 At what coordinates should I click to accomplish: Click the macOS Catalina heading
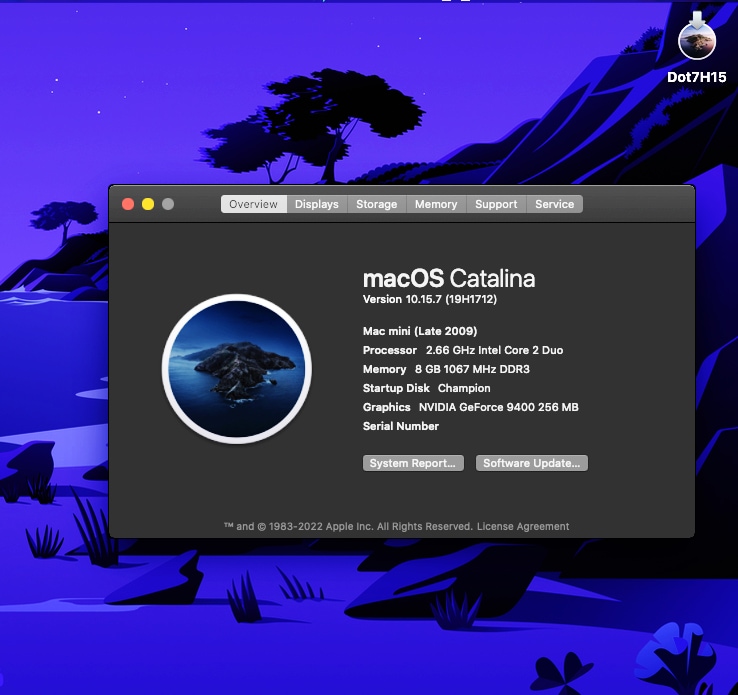pyautogui.click(x=449, y=279)
